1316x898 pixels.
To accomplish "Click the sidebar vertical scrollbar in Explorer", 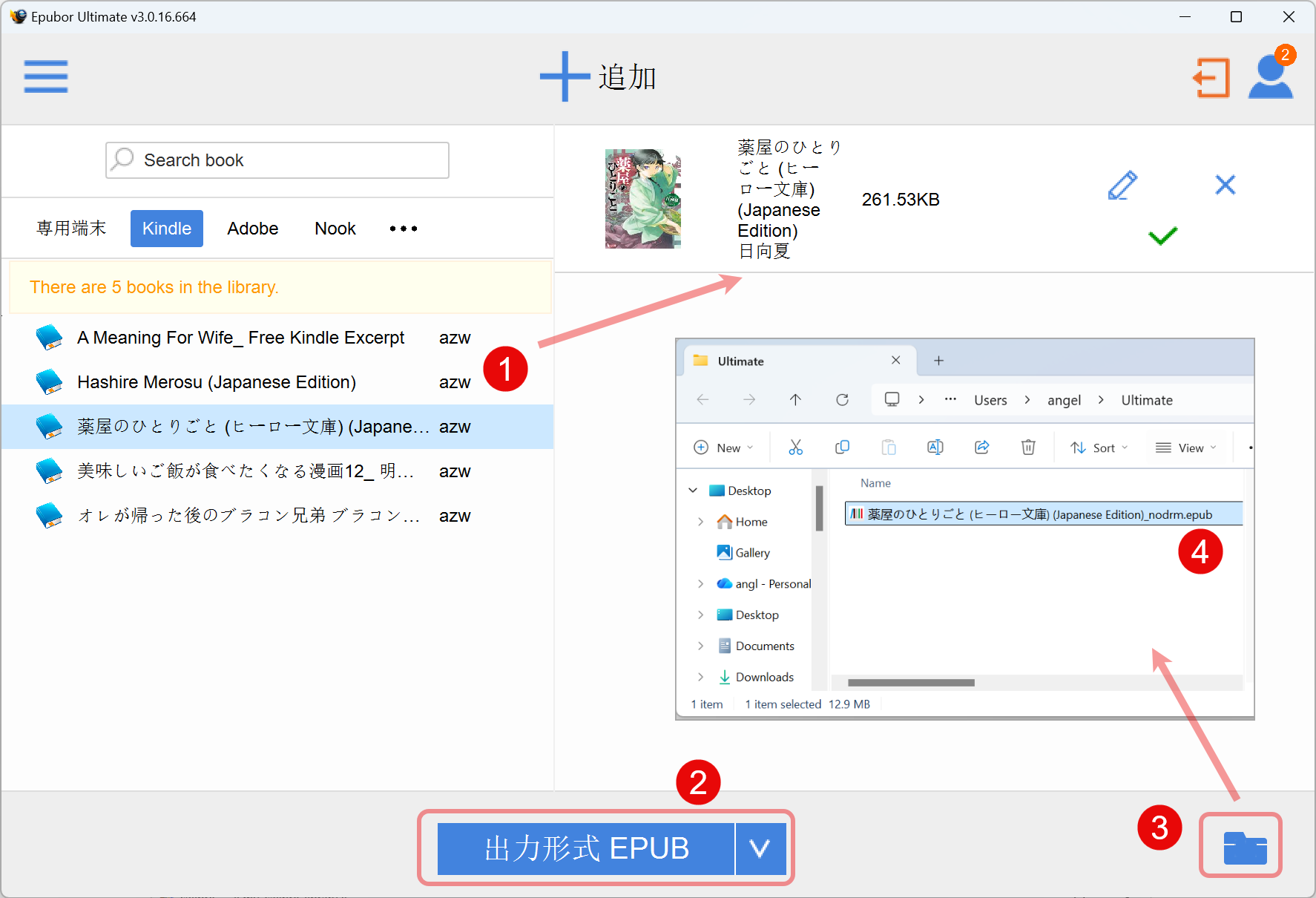I will click(x=819, y=508).
